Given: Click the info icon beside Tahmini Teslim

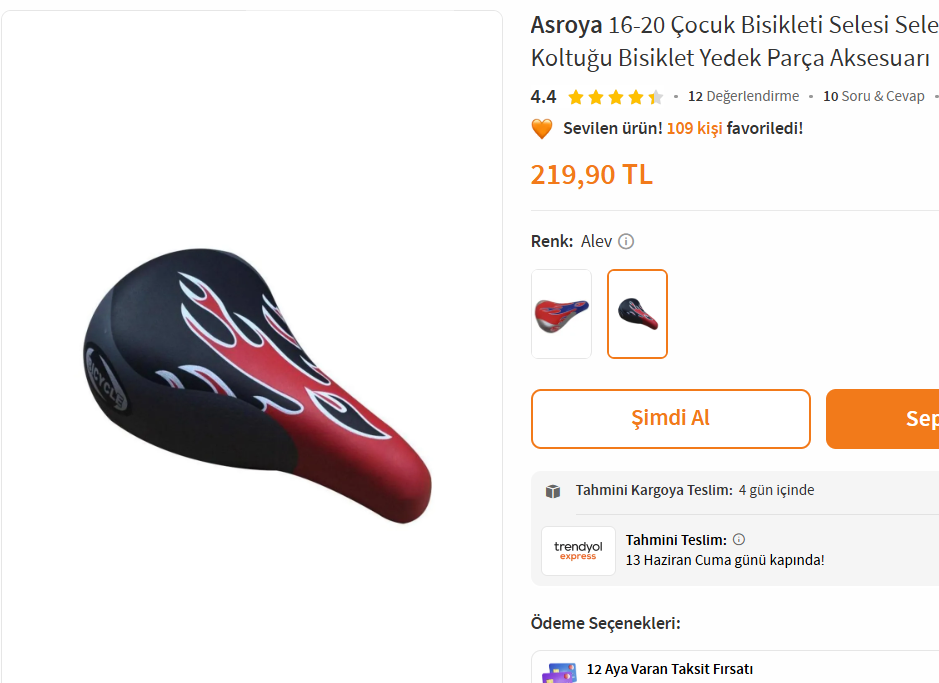Looking at the screenshot, I should pyautogui.click(x=739, y=539).
